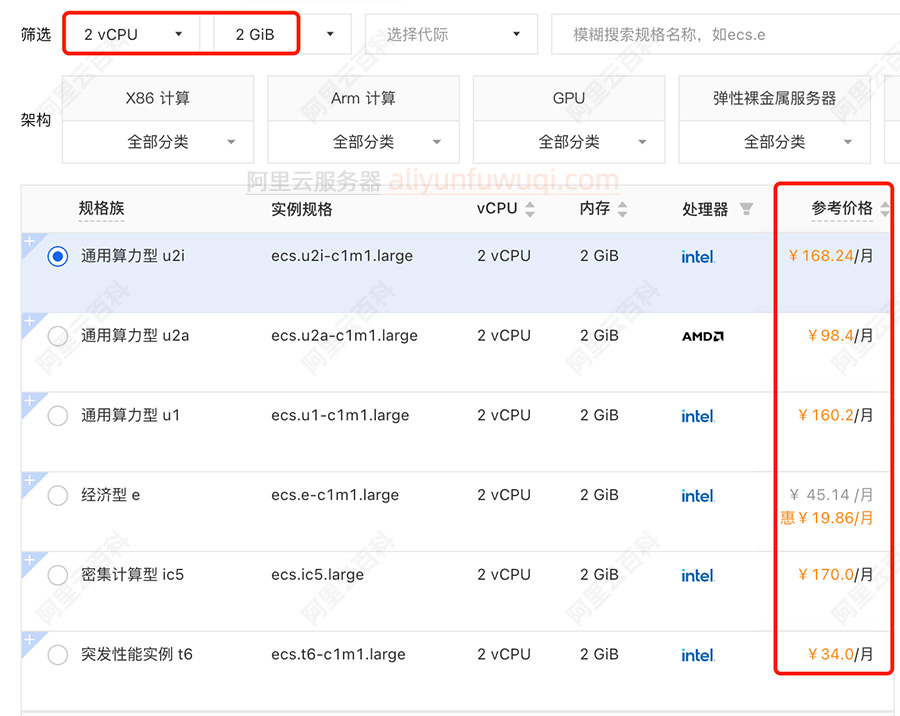
Task: Switch to the Arm 计算 architecture tab
Action: [363, 98]
